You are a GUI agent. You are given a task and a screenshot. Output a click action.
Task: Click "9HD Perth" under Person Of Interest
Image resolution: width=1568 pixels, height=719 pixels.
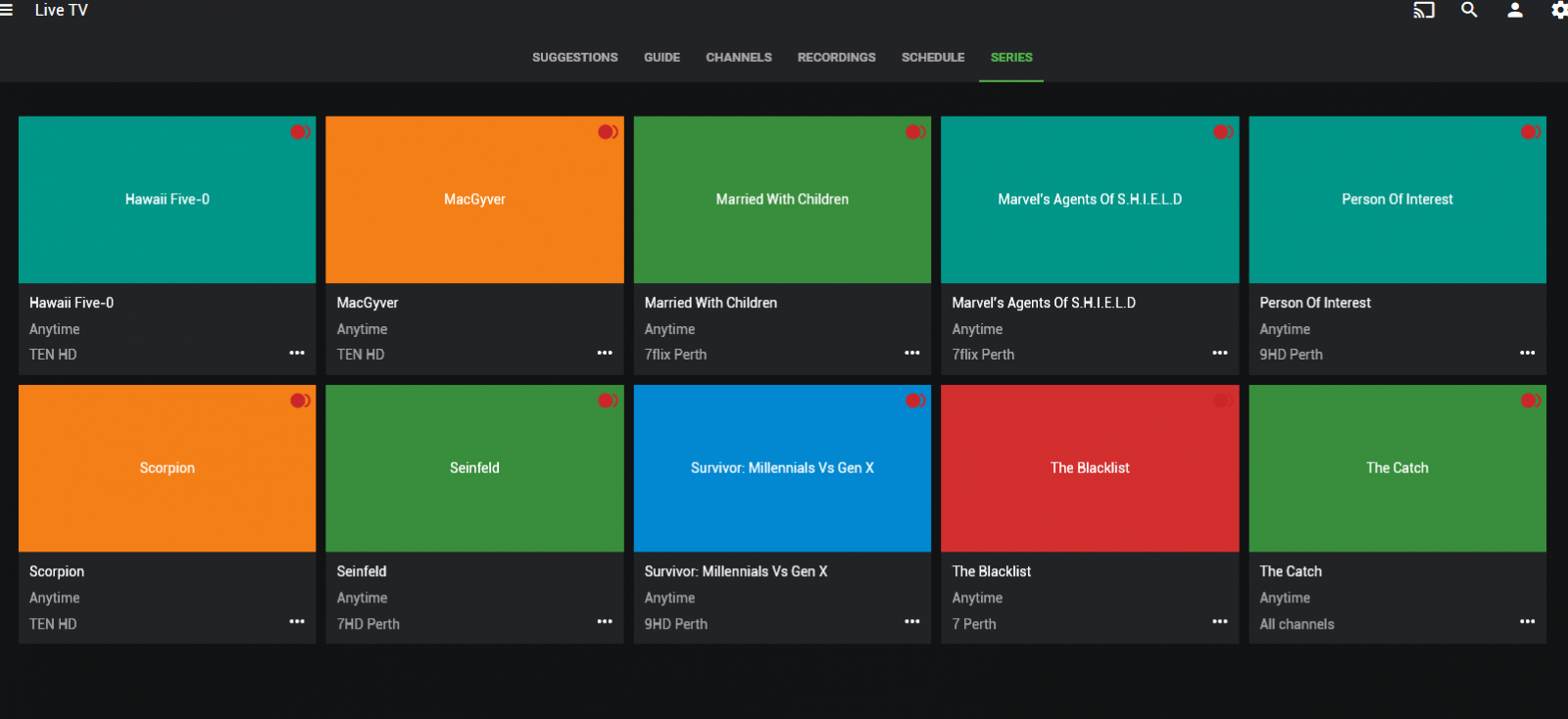(x=1291, y=355)
